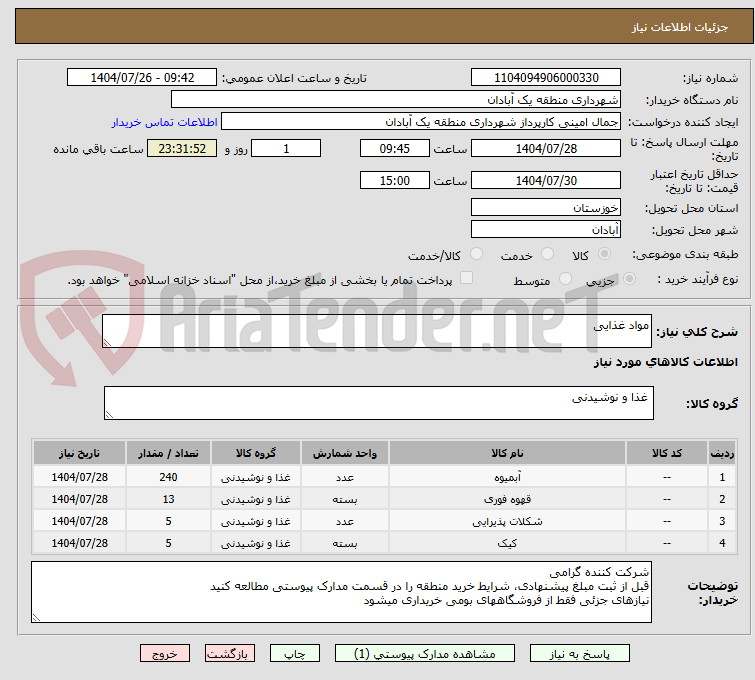This screenshot has width=755, height=680.
Task: Click the quantity 240 cell
Action: [x=168, y=477]
